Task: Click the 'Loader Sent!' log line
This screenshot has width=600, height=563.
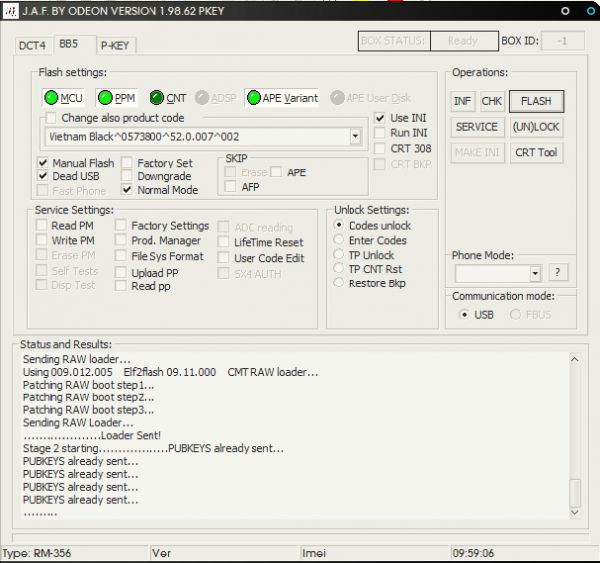Action: pyautogui.click(x=92, y=435)
